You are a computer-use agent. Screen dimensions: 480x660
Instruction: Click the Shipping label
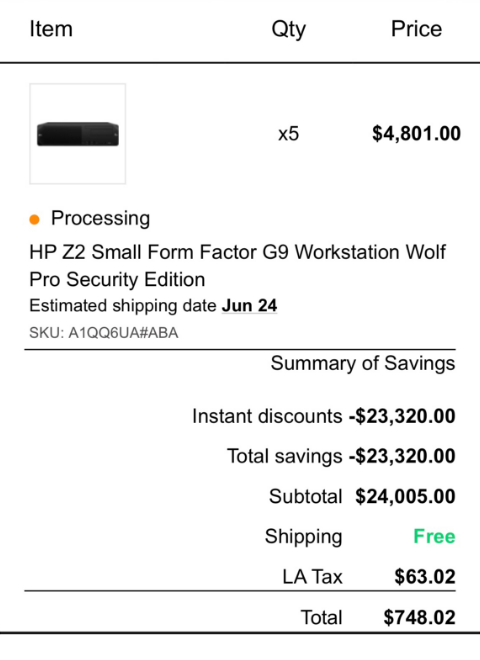(x=304, y=537)
